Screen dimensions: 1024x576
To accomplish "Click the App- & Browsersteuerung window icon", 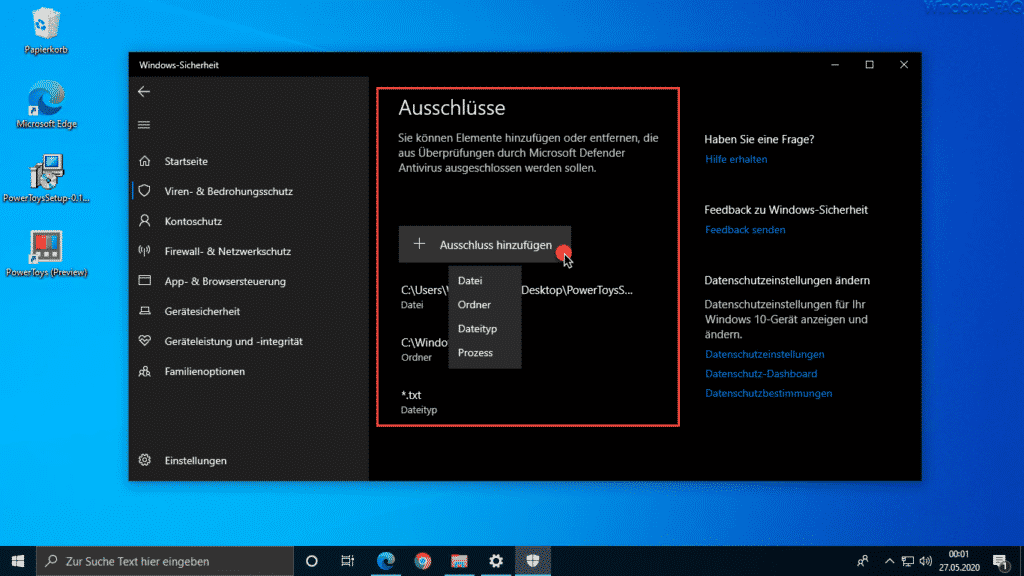I will point(144,281).
